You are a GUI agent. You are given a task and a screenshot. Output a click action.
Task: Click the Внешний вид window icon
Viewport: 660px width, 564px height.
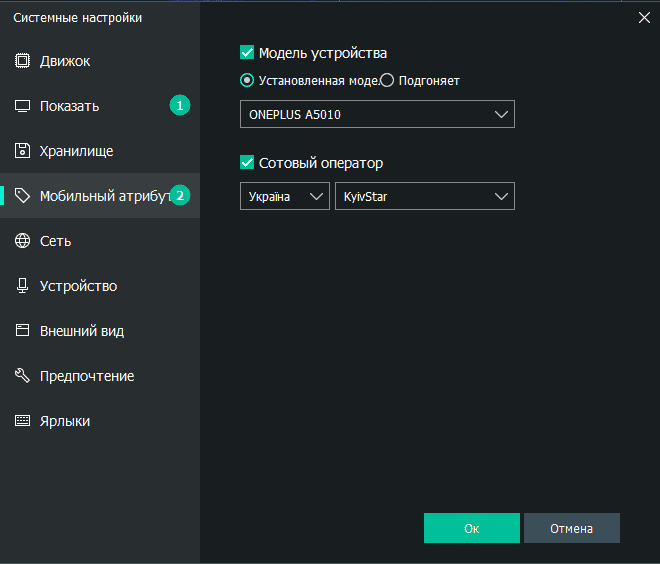(x=22, y=331)
